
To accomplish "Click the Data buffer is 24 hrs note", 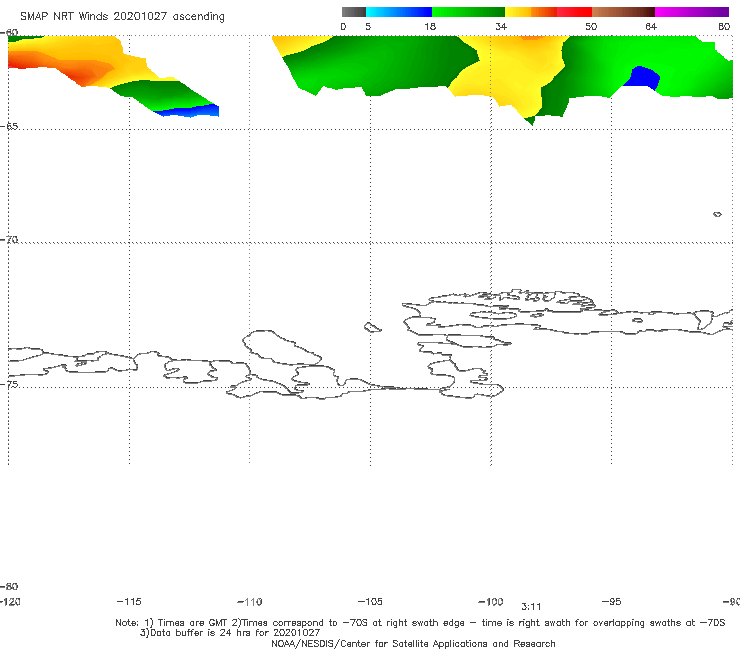I will pos(230,633).
